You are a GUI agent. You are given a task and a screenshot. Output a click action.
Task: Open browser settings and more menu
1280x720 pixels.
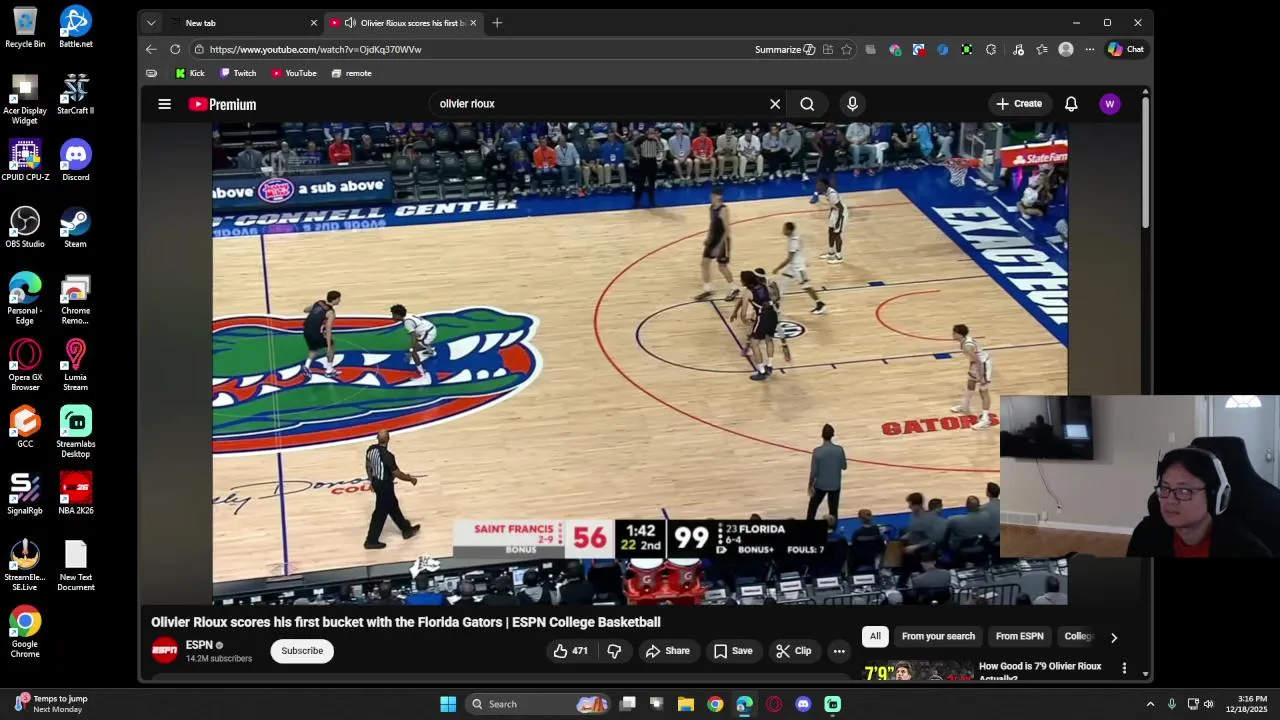coord(1090,49)
